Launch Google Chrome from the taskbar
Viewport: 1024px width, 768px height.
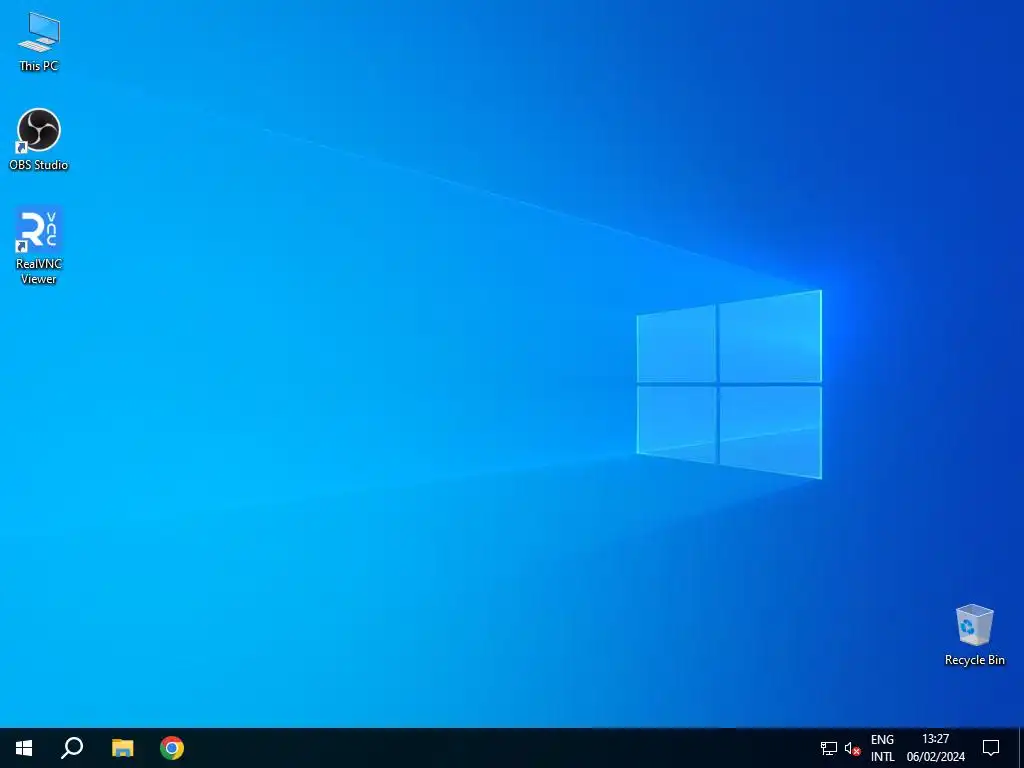coord(172,748)
